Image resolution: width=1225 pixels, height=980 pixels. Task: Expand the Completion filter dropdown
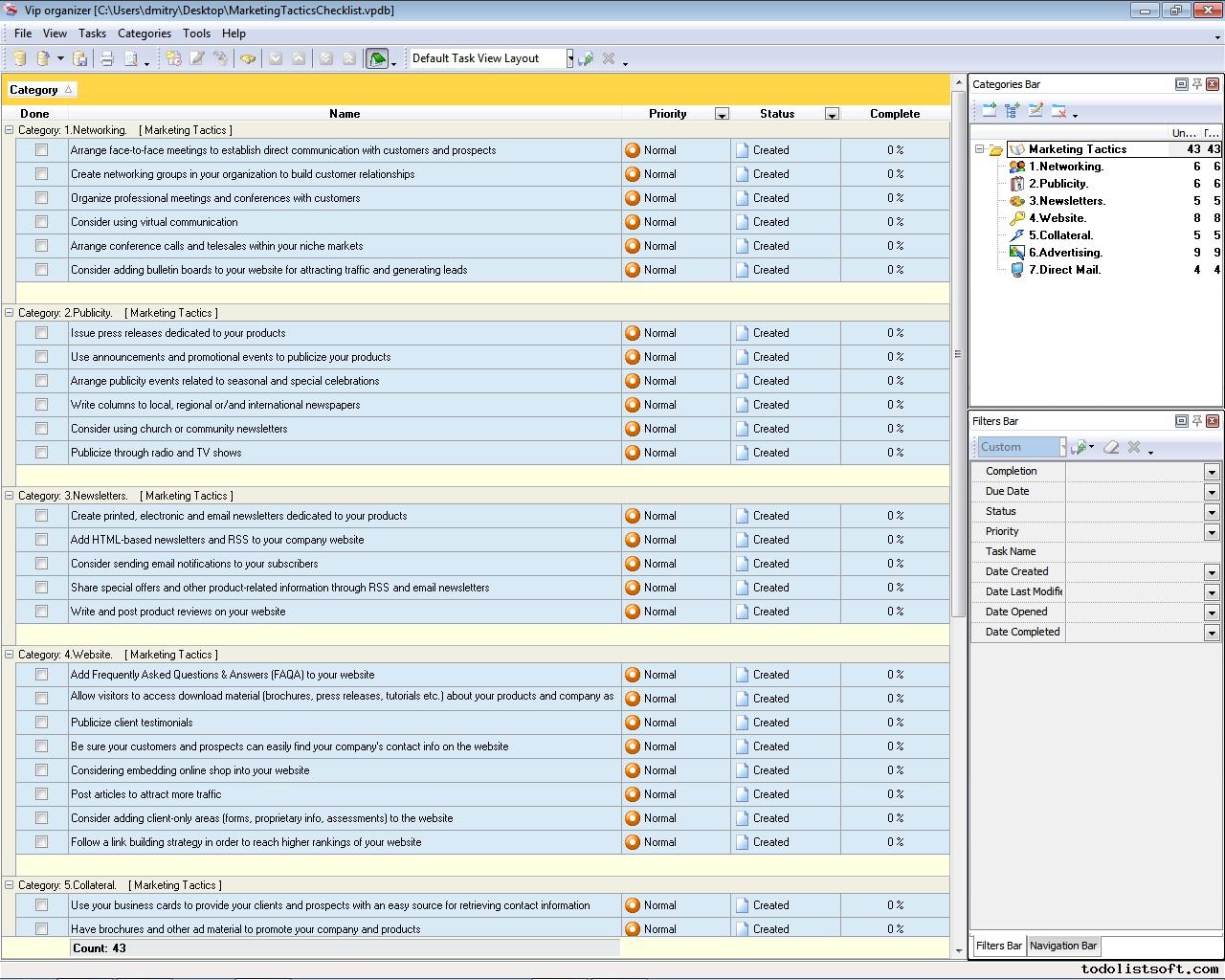pos(1211,472)
